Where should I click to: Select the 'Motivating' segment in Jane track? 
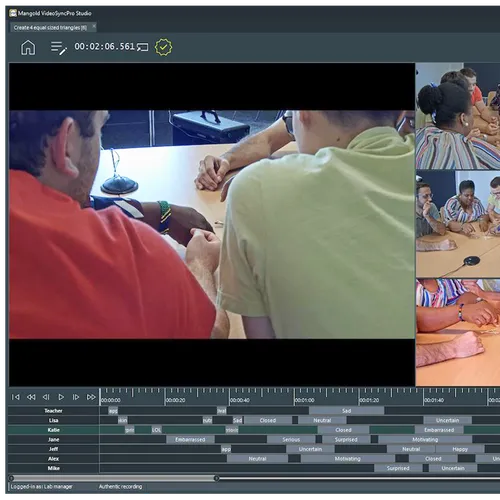425,439
